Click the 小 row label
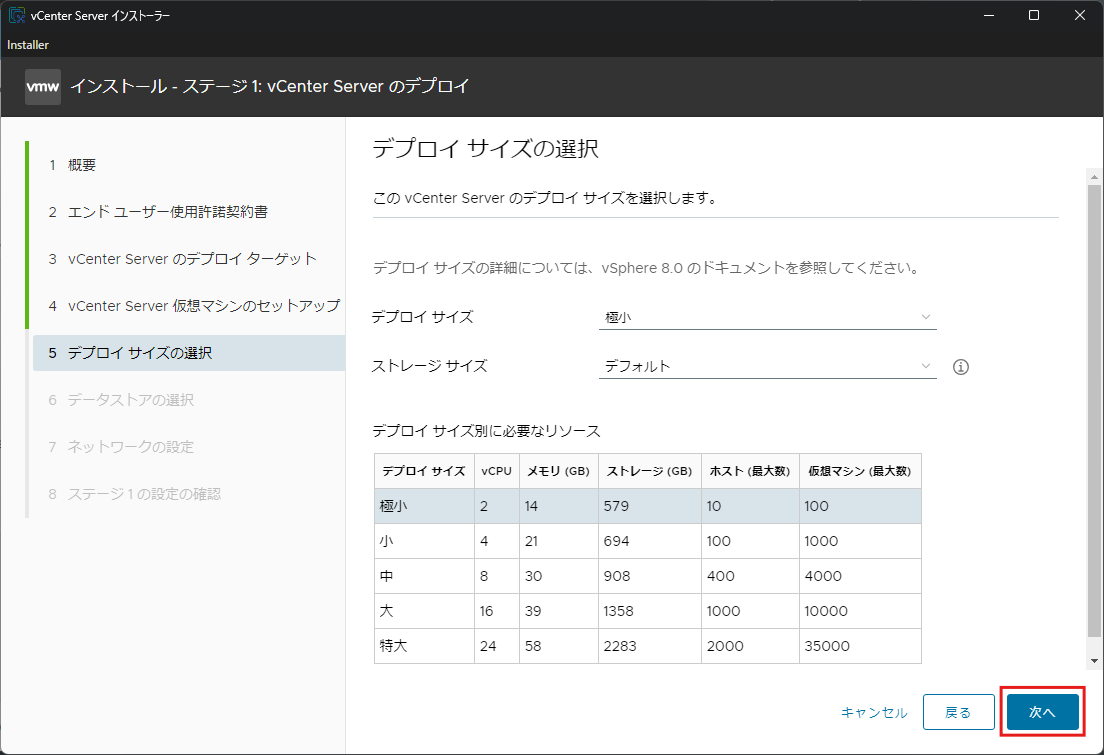 (x=387, y=541)
